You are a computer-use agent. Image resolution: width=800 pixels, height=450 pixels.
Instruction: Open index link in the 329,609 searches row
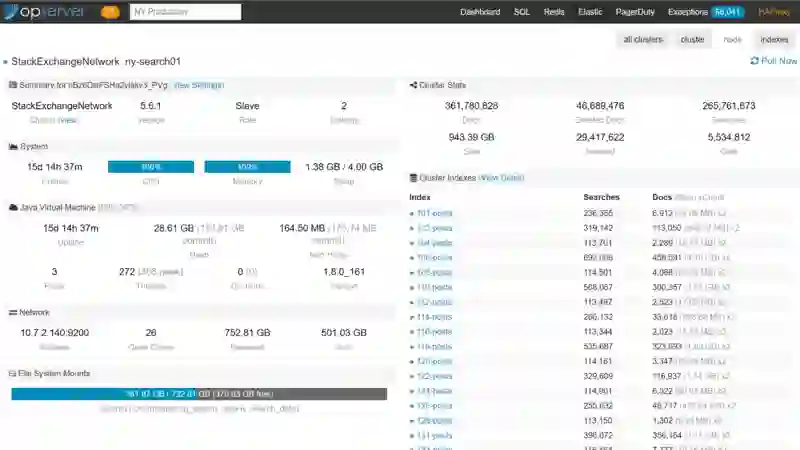(x=435, y=376)
